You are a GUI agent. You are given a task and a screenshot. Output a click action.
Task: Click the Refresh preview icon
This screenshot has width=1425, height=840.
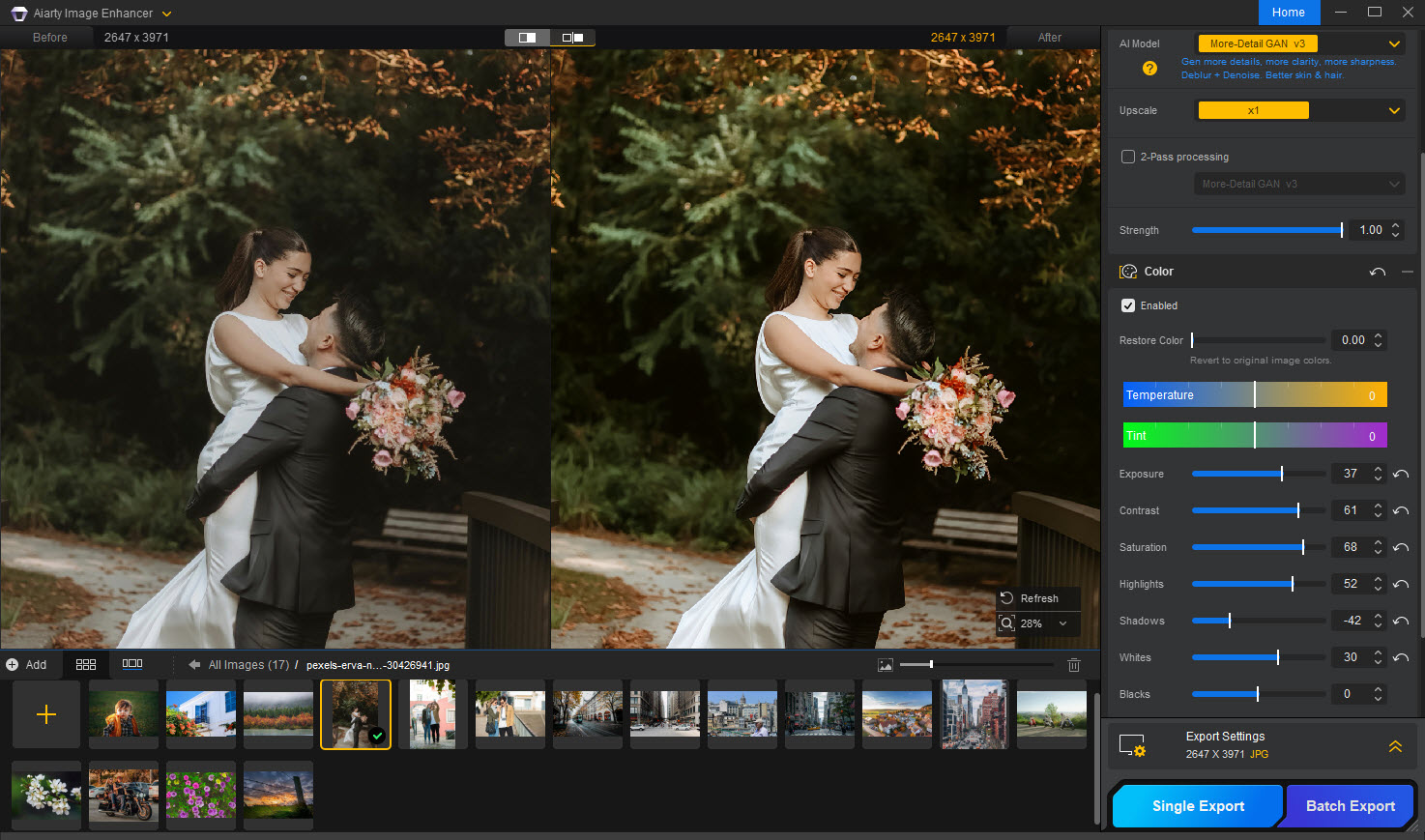[1006, 598]
